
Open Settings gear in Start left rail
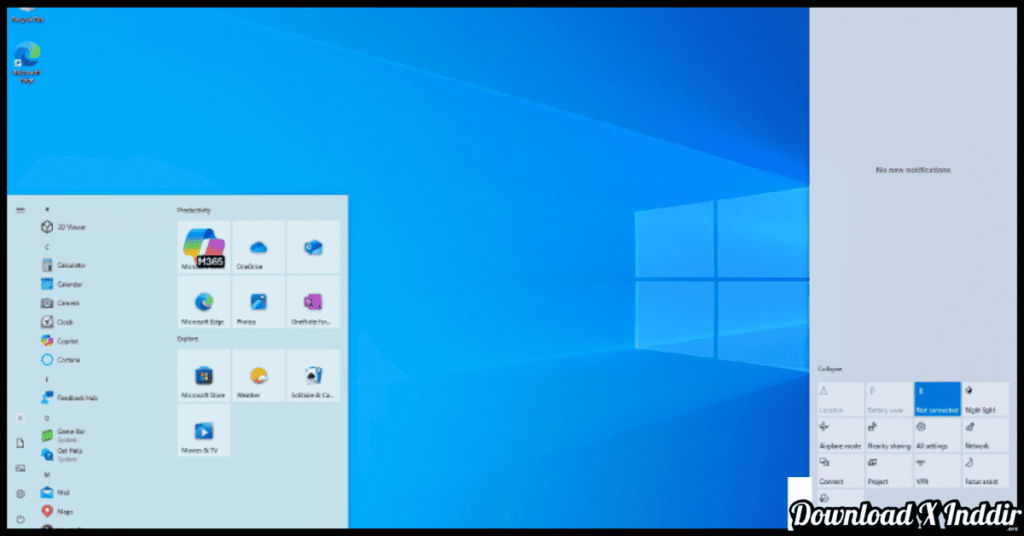click(x=20, y=494)
